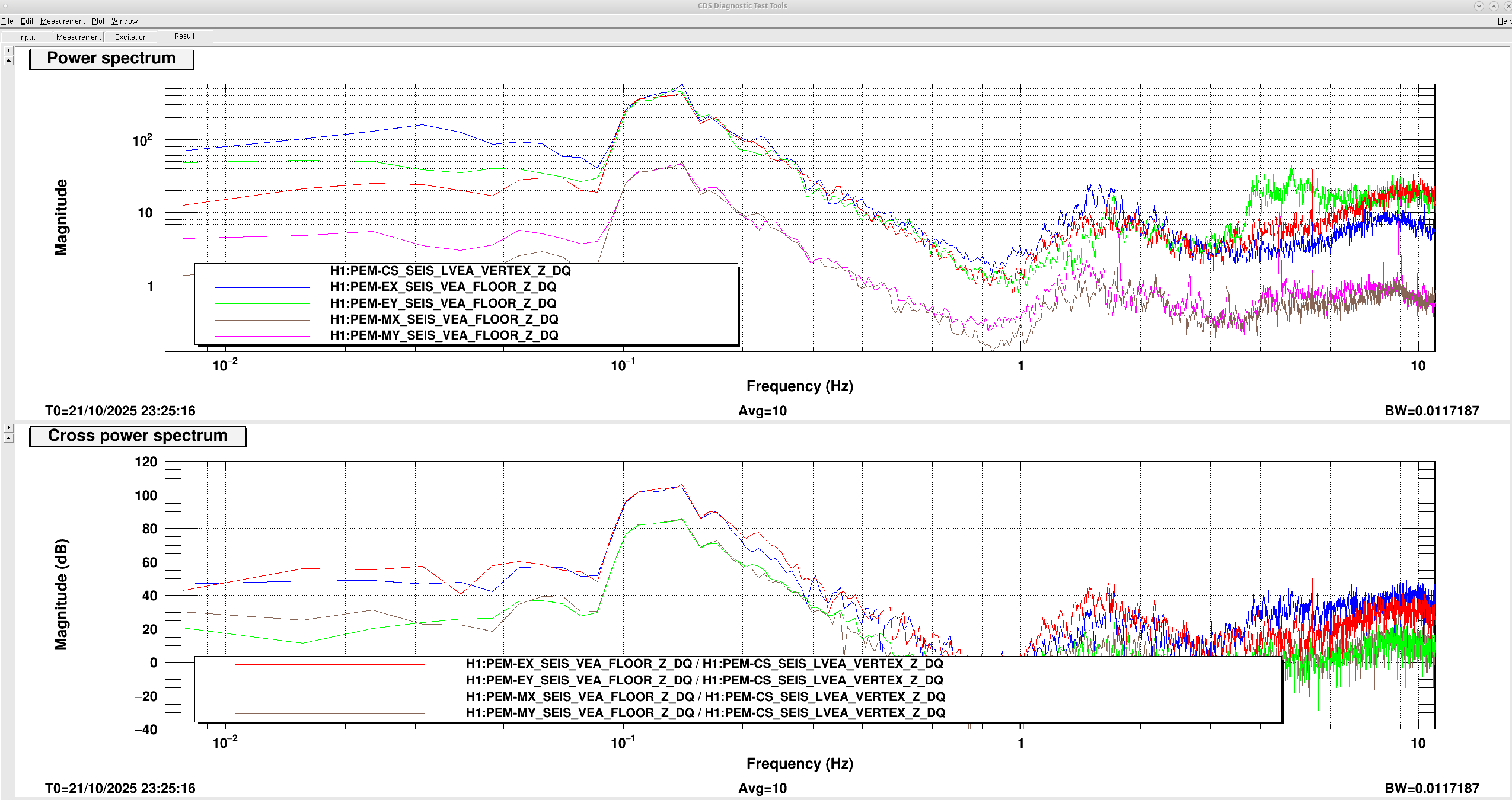Image resolution: width=1512 pixels, height=800 pixels.
Task: Click up-arrow button beside Cross power spectrum
Action: [x=8, y=438]
